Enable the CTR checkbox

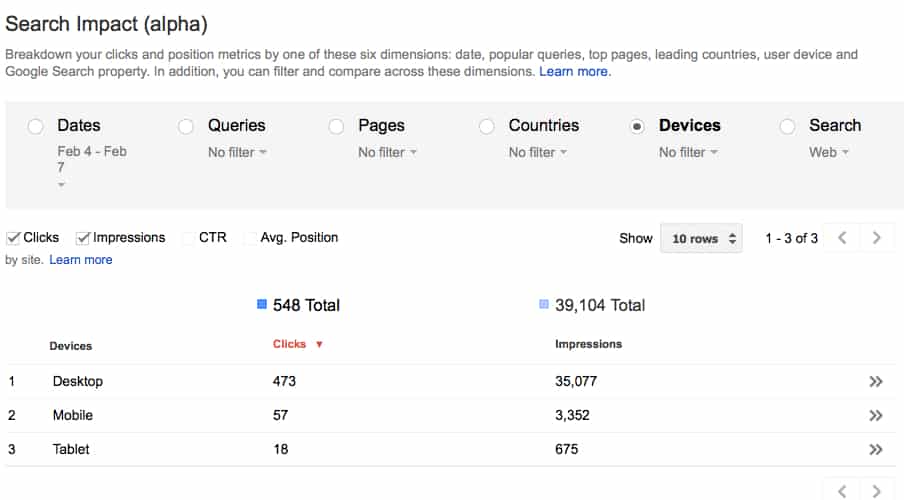188,238
